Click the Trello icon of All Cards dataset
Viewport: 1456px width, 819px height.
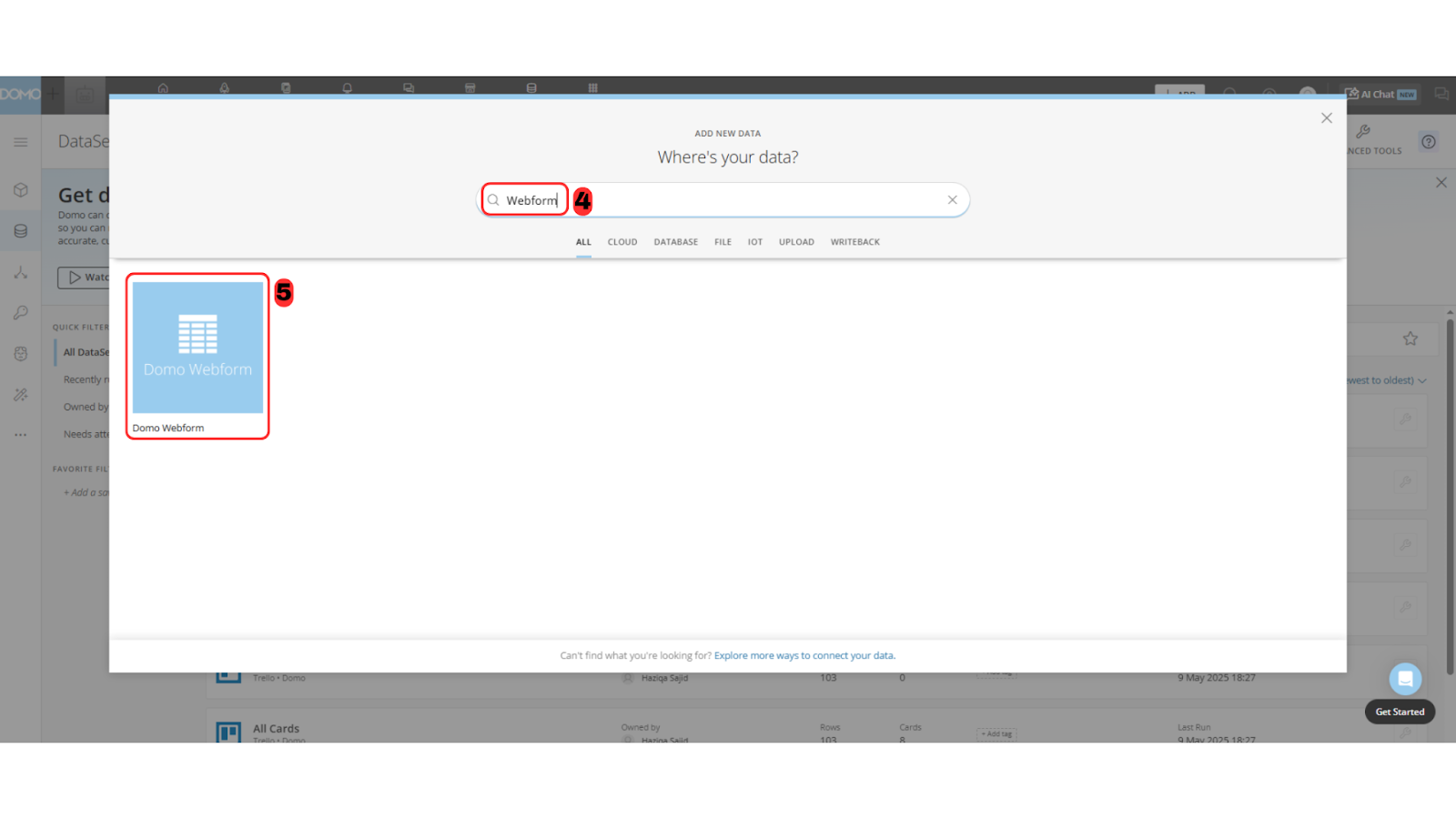(228, 732)
